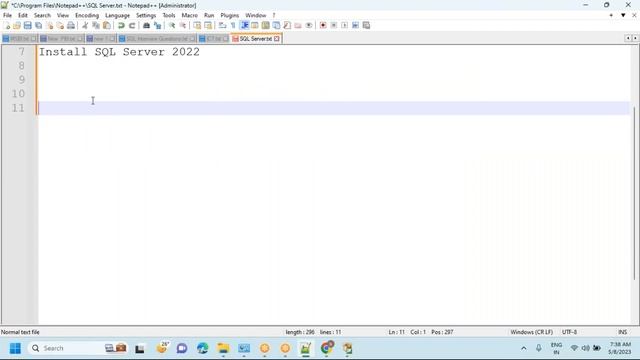The image size is (640, 360).
Task: Open Folder as Workspace panel
Action: point(298,25)
